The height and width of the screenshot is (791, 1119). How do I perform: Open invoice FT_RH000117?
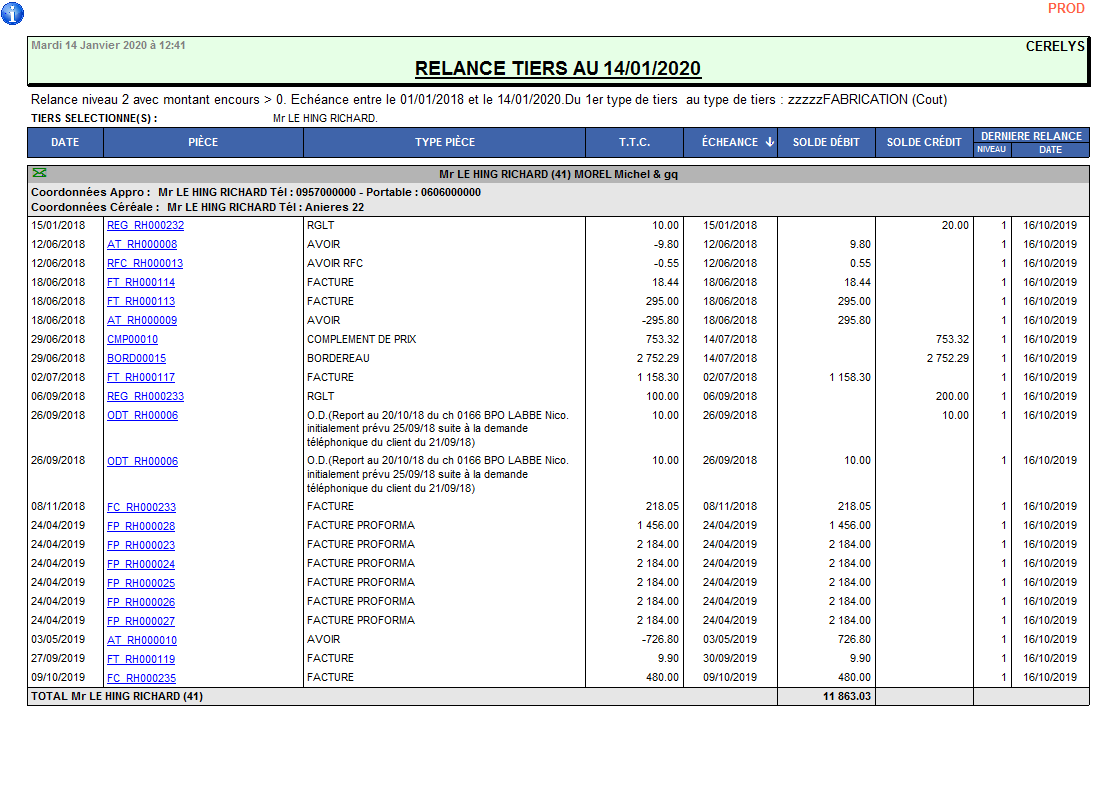pyautogui.click(x=141, y=378)
